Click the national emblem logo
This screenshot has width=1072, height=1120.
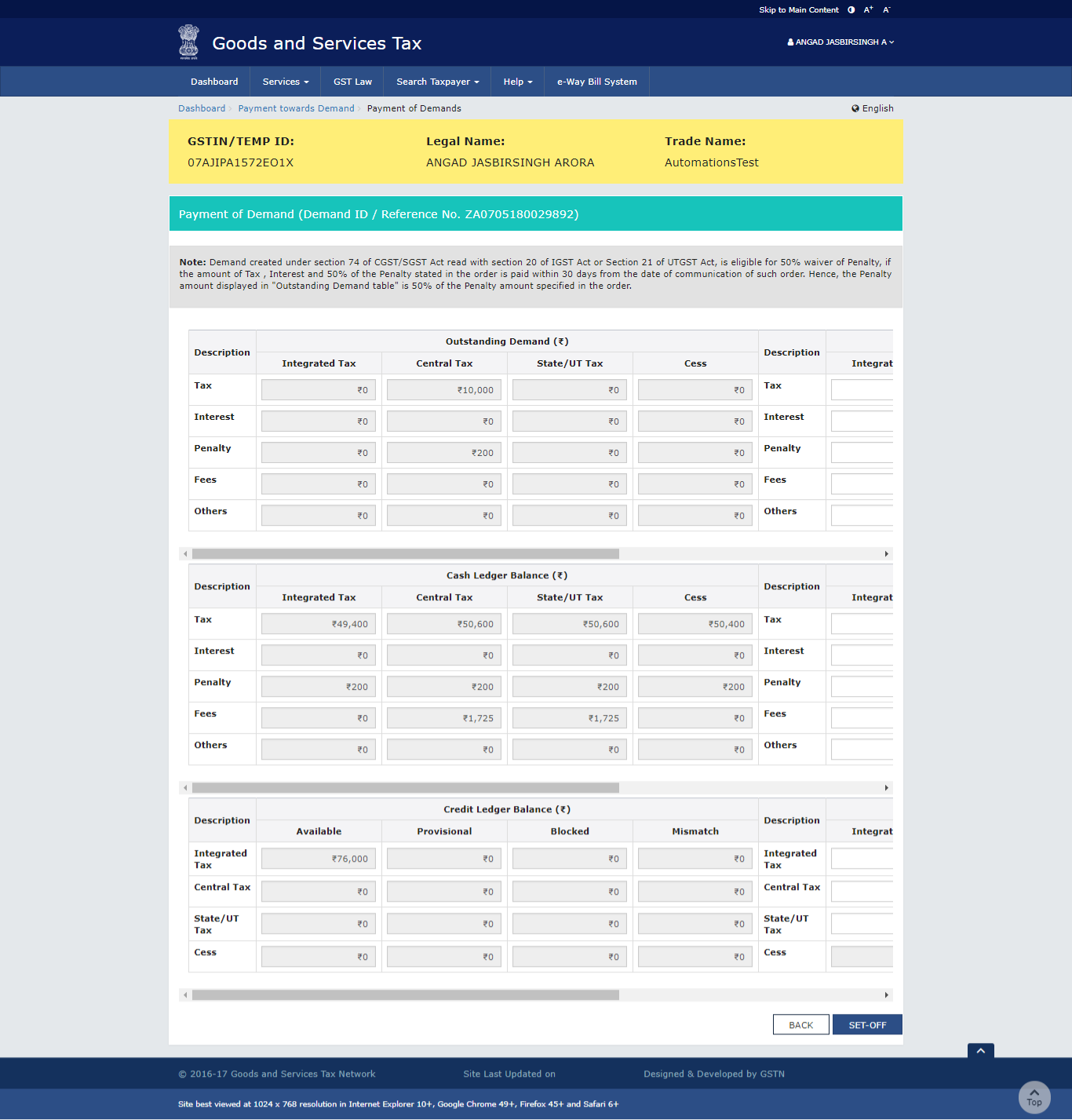(x=188, y=42)
